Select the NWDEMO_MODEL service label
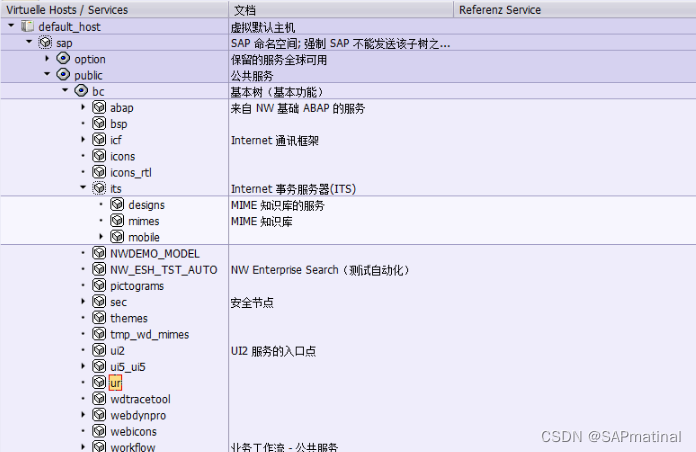The width and height of the screenshot is (696, 452). pos(155,254)
